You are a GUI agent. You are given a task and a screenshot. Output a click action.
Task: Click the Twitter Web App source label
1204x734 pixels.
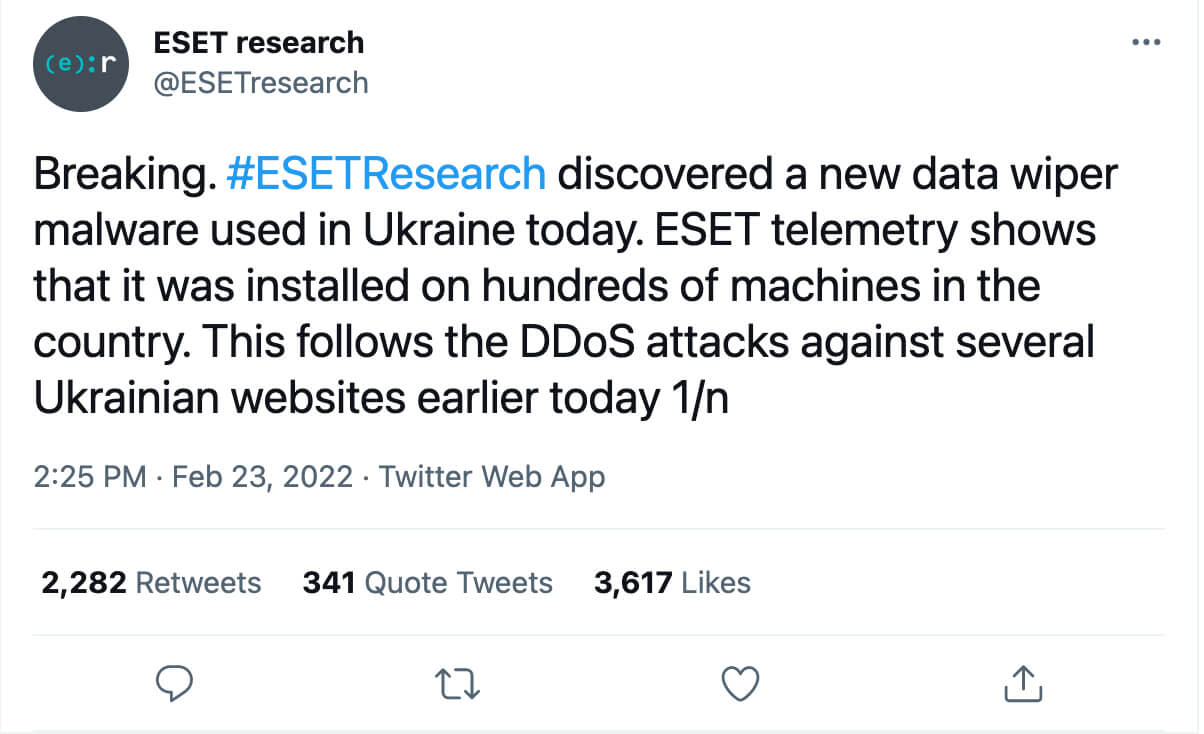[x=492, y=477]
